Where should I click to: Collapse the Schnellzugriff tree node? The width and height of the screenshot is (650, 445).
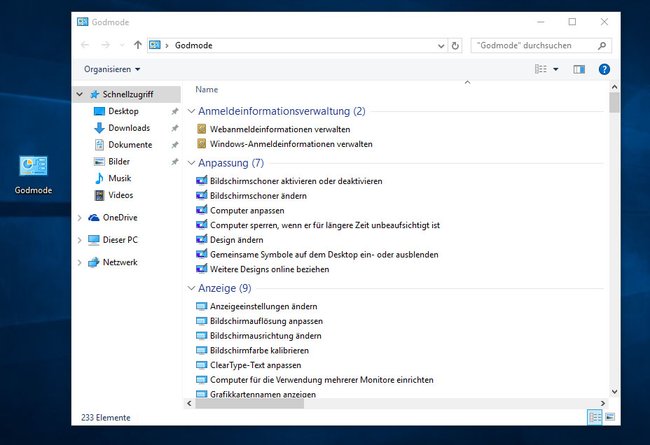click(80, 94)
